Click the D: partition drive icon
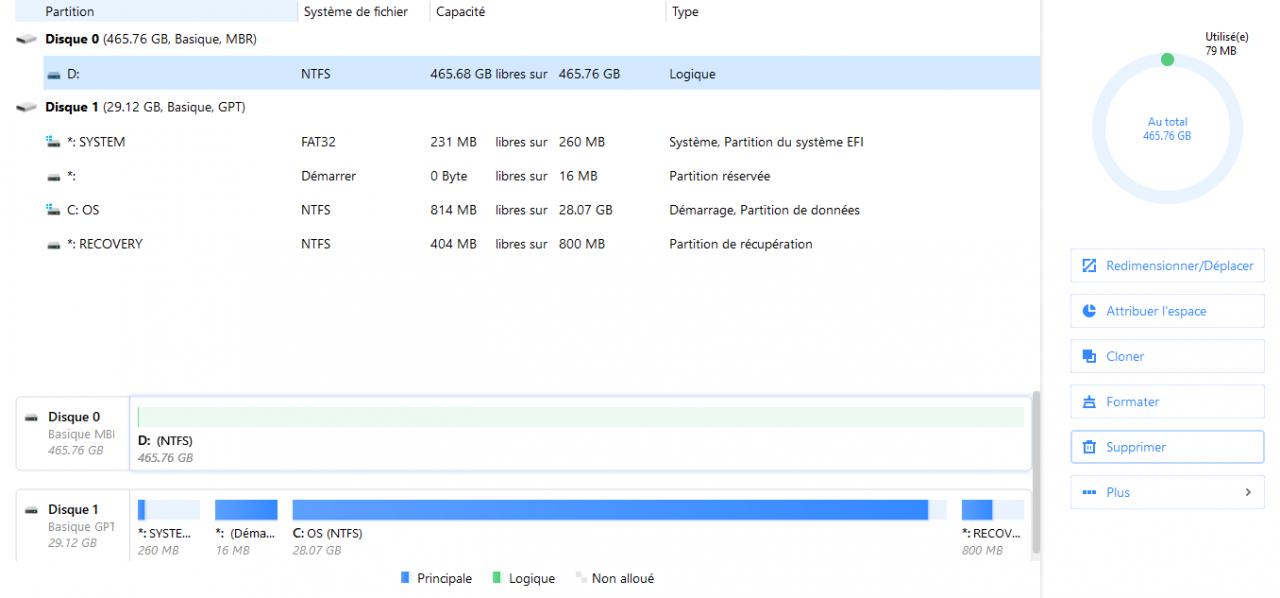This screenshot has width=1280, height=598. tap(54, 74)
